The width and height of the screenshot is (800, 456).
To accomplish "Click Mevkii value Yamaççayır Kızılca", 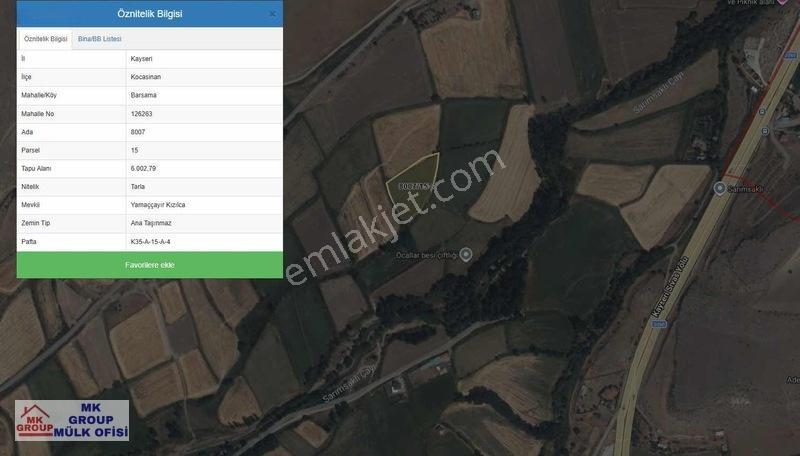I will click(x=158, y=205).
